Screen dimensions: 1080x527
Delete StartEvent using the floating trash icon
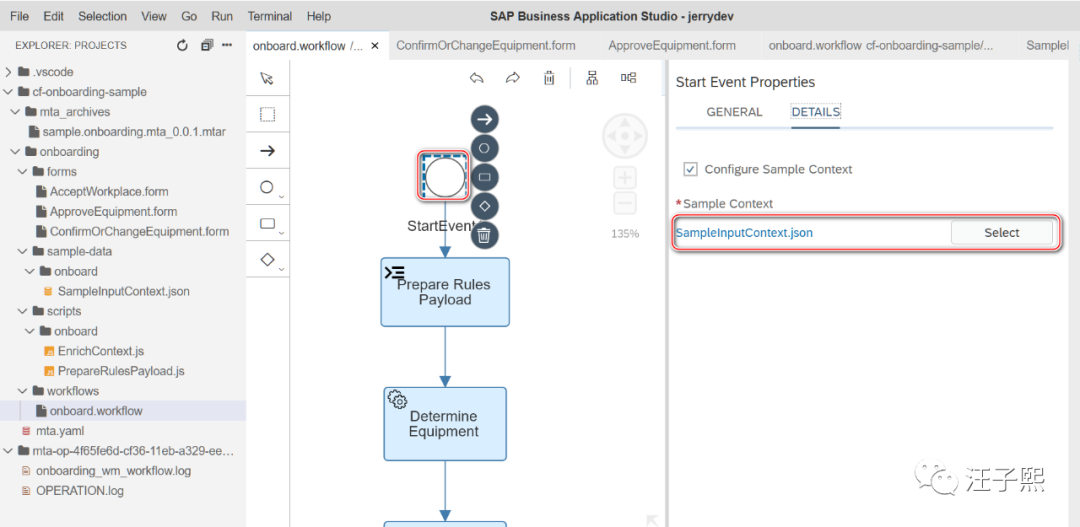coord(484,235)
